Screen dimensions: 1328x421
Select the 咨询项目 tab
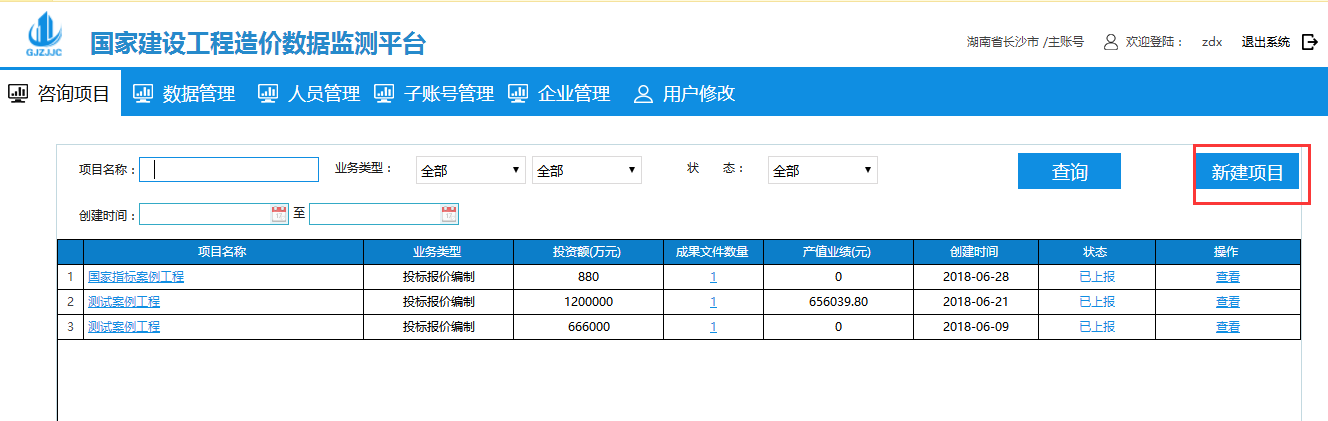tap(60, 94)
